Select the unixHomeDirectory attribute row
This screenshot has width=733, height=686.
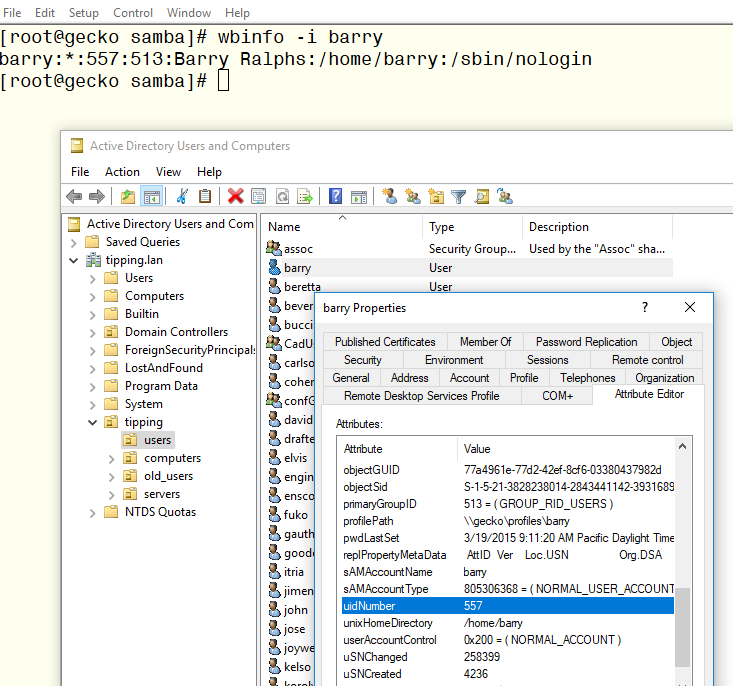pos(508,623)
